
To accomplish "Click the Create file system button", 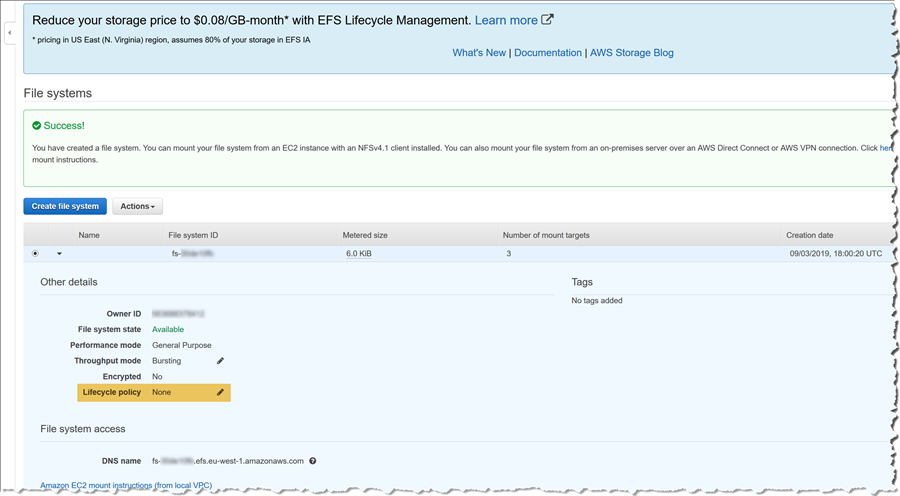I will click(x=65, y=206).
